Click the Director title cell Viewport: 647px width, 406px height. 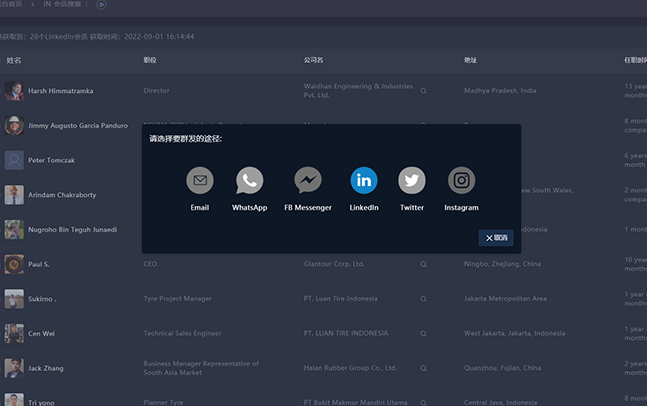pyautogui.click(x=156, y=90)
